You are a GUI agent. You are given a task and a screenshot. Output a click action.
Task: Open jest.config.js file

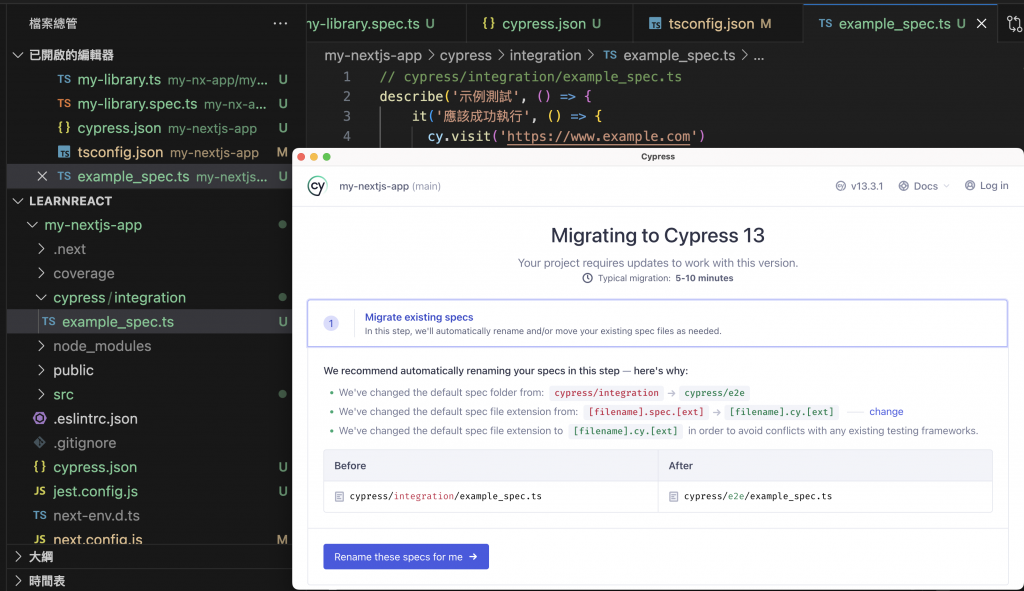click(150, 490)
